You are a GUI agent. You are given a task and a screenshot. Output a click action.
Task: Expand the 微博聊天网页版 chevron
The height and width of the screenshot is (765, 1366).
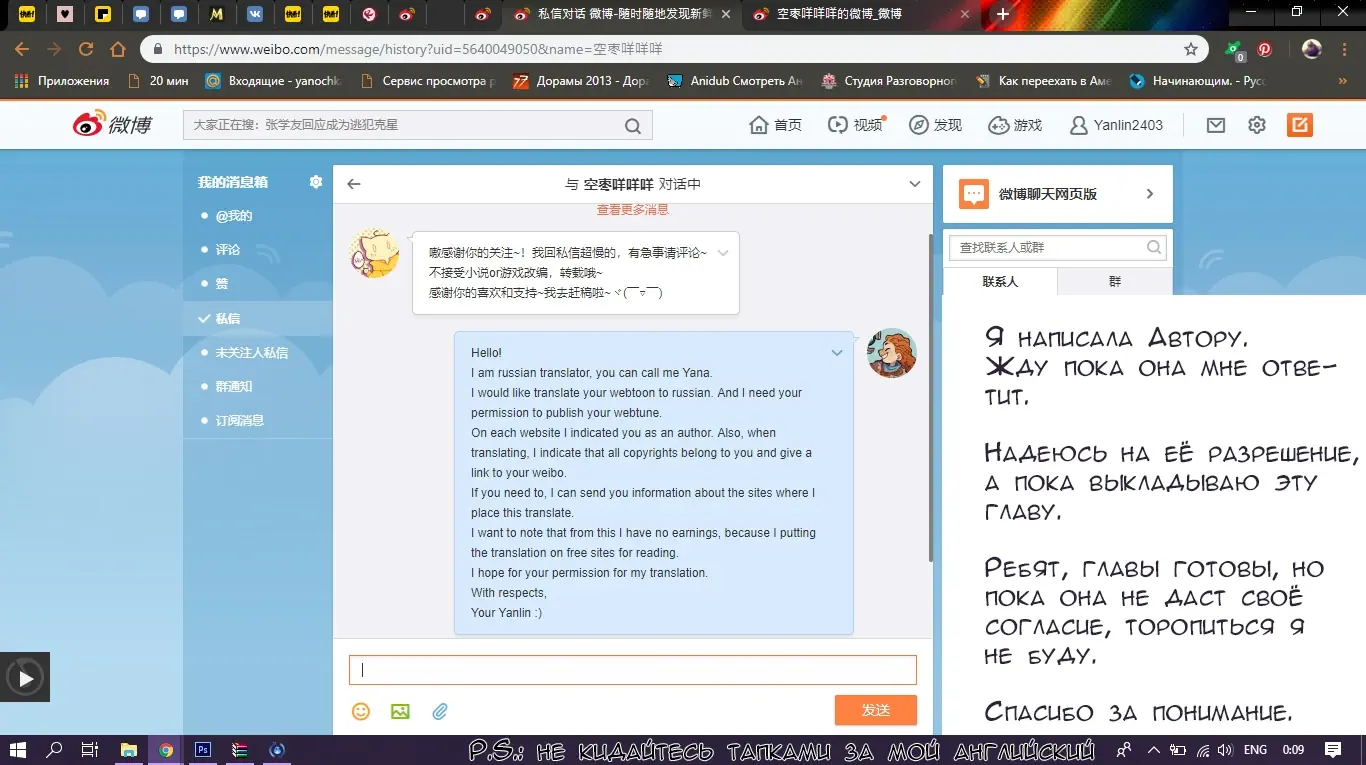tap(1150, 194)
